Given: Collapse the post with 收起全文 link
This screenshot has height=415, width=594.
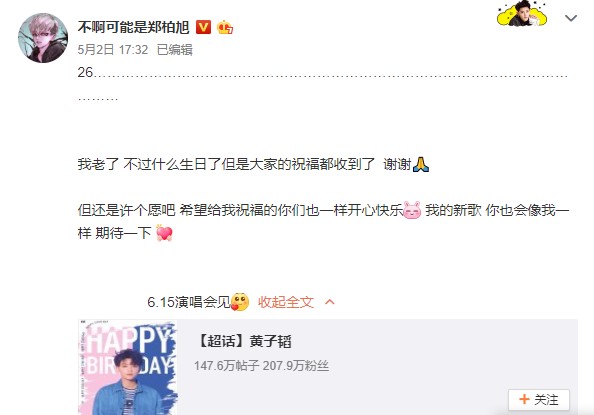Looking at the screenshot, I should 286,302.
